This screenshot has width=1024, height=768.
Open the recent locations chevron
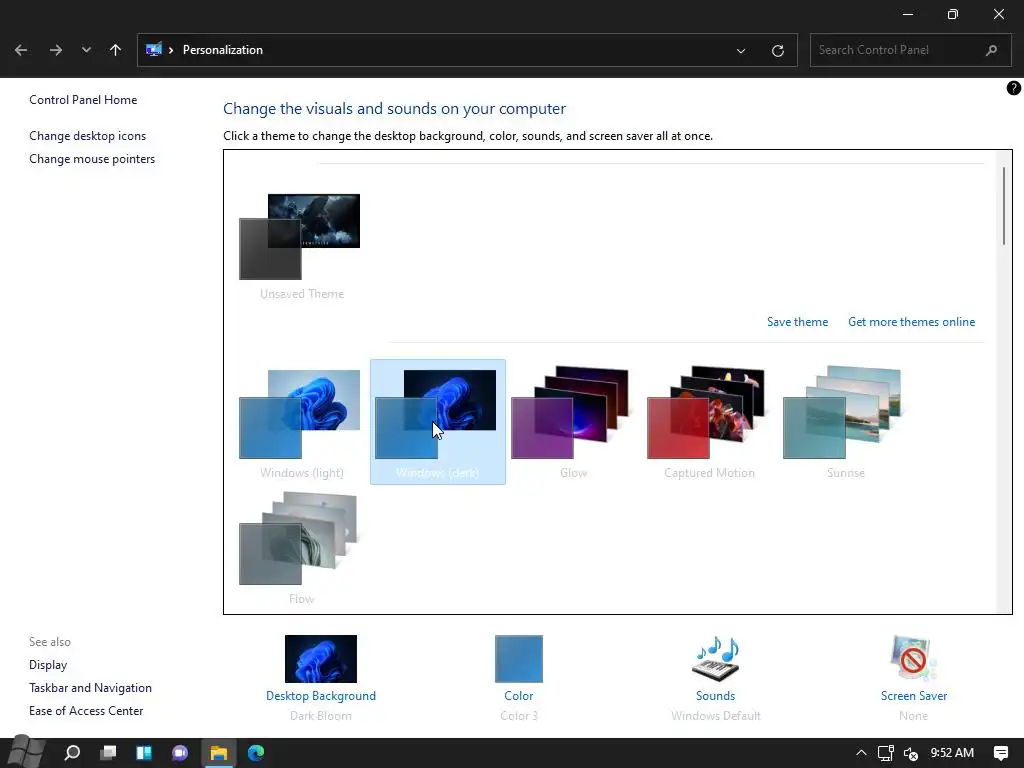tap(86, 50)
